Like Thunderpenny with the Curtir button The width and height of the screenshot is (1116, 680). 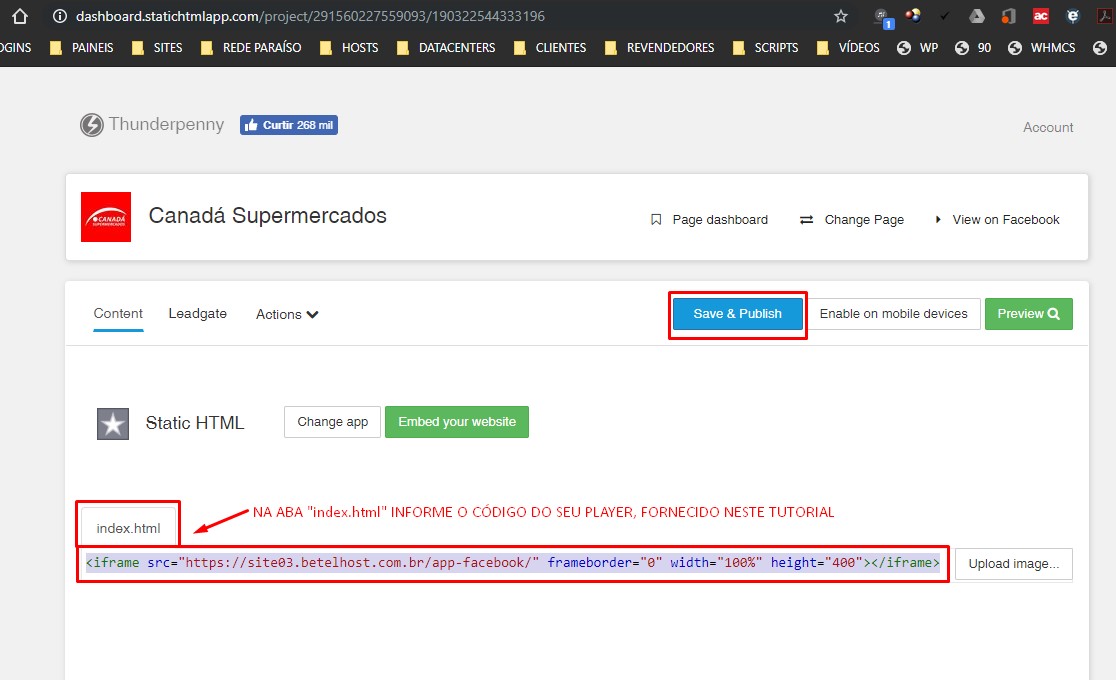pos(288,125)
